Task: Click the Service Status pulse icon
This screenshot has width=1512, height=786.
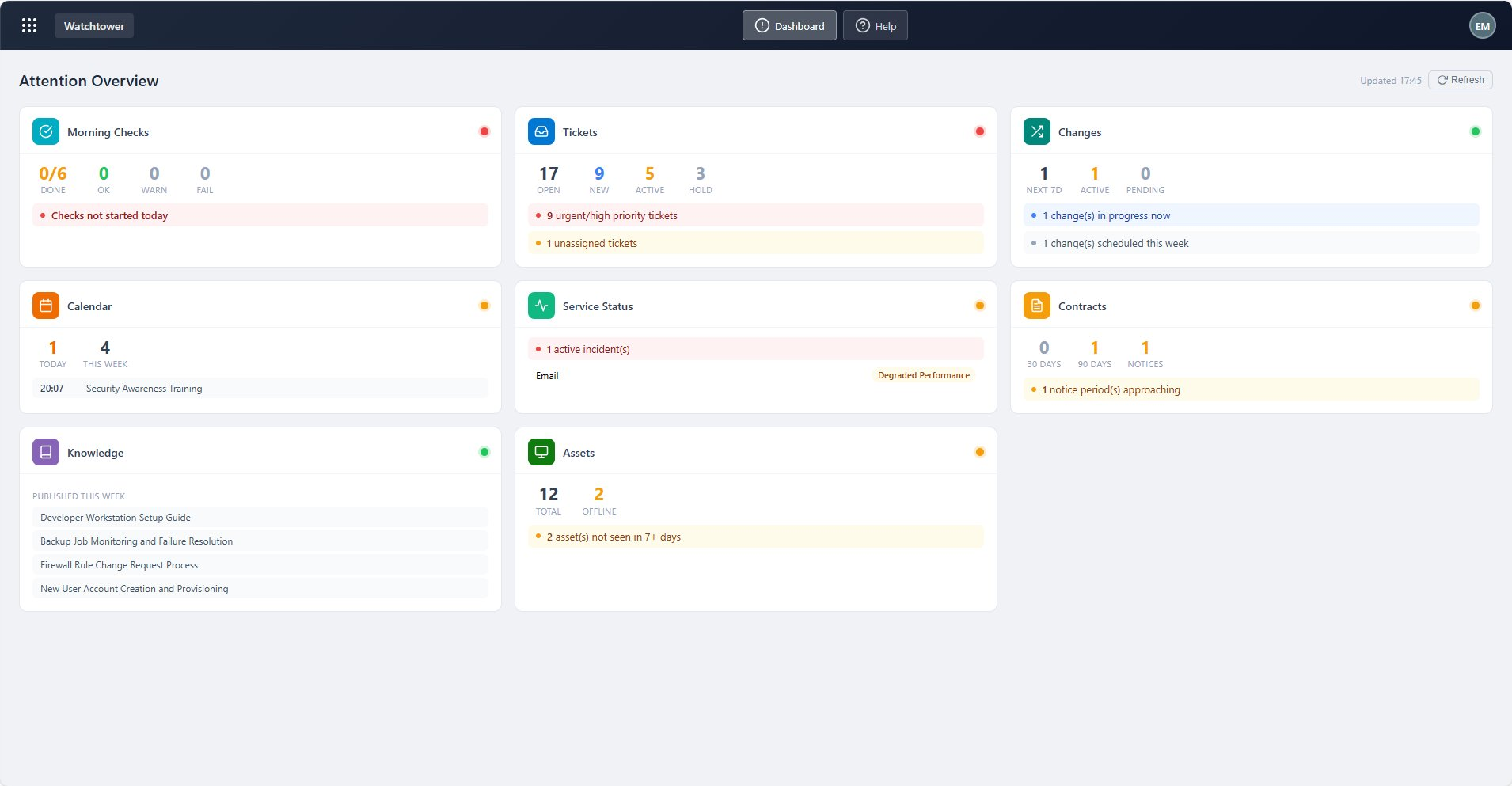Action: [x=541, y=306]
